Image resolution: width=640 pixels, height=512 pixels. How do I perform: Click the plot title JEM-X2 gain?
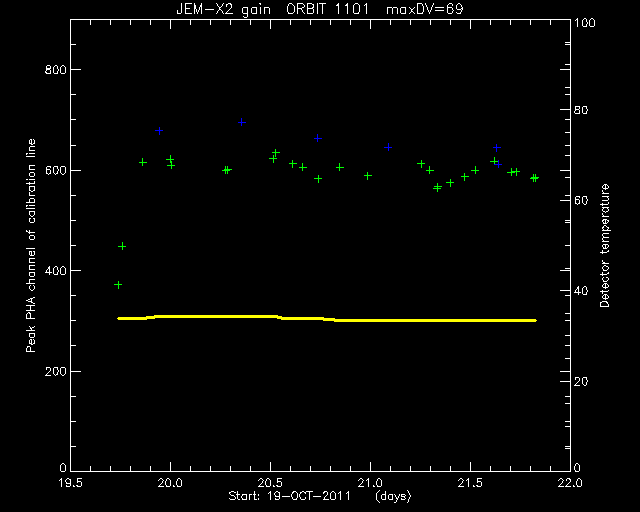pyautogui.click(x=223, y=9)
